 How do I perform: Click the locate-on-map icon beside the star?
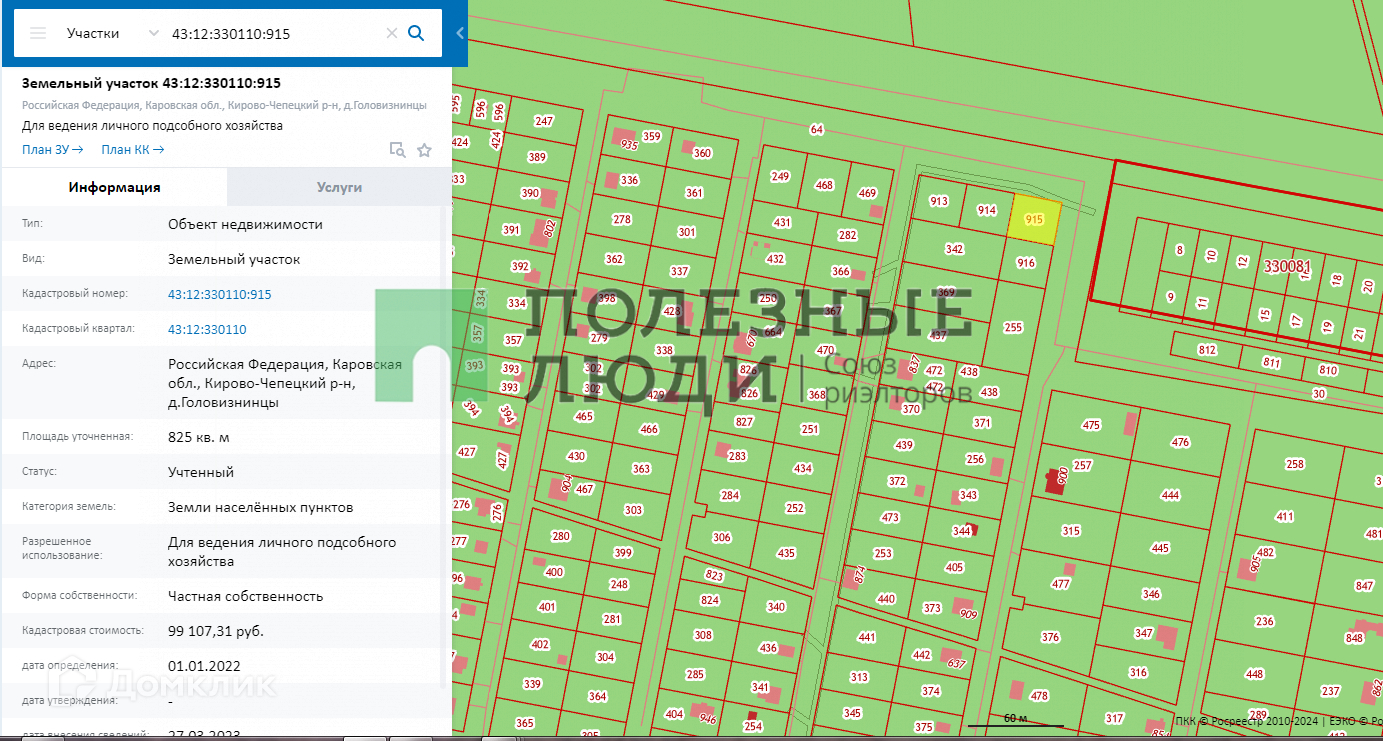click(x=397, y=150)
